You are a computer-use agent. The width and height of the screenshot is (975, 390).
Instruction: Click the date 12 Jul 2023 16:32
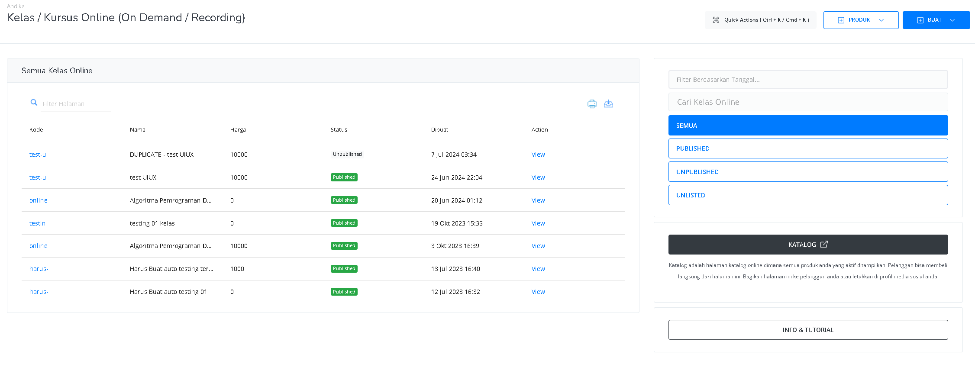pos(455,292)
